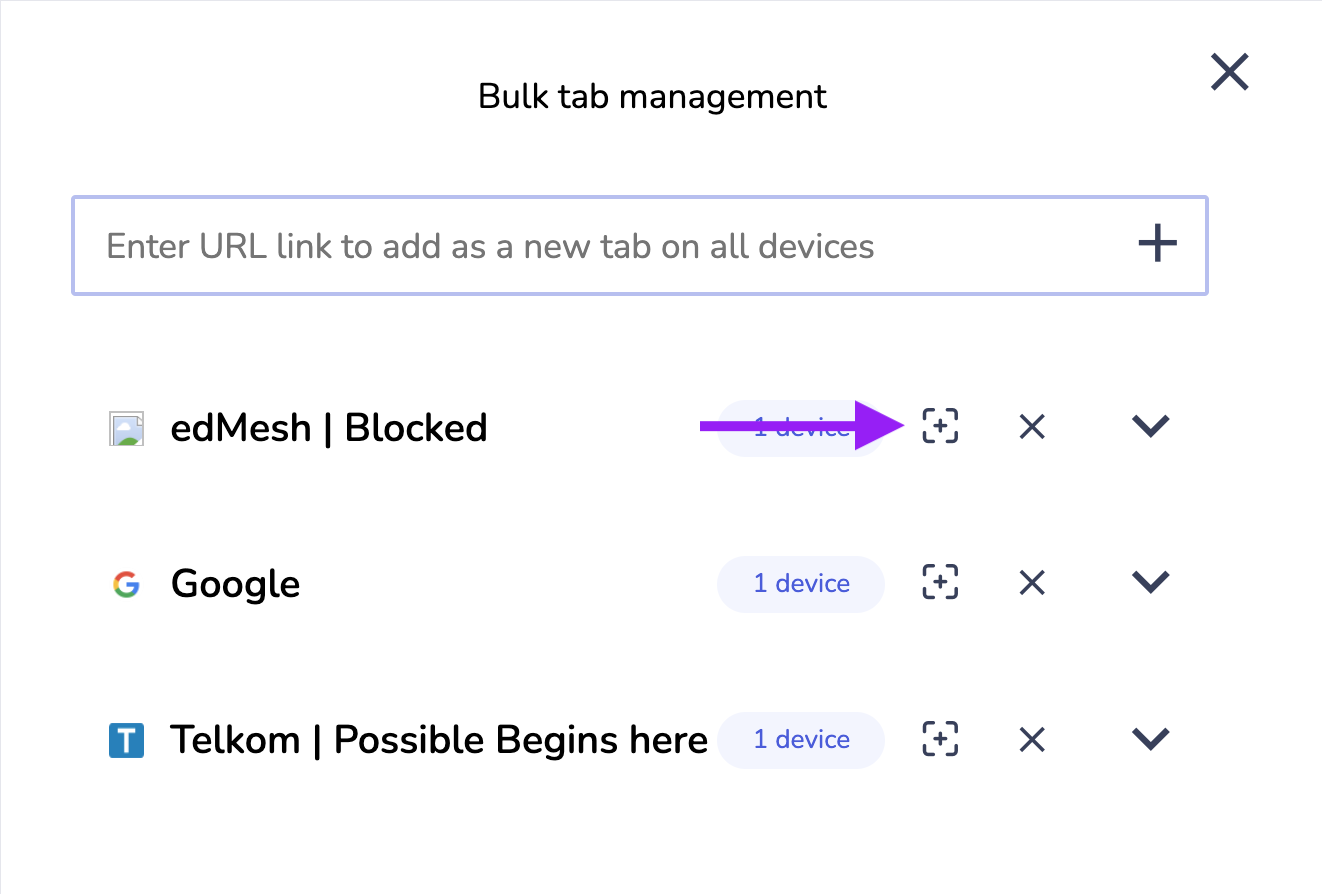Image resolution: width=1322 pixels, height=894 pixels.
Task: Click the Google favicon
Action: click(x=126, y=584)
